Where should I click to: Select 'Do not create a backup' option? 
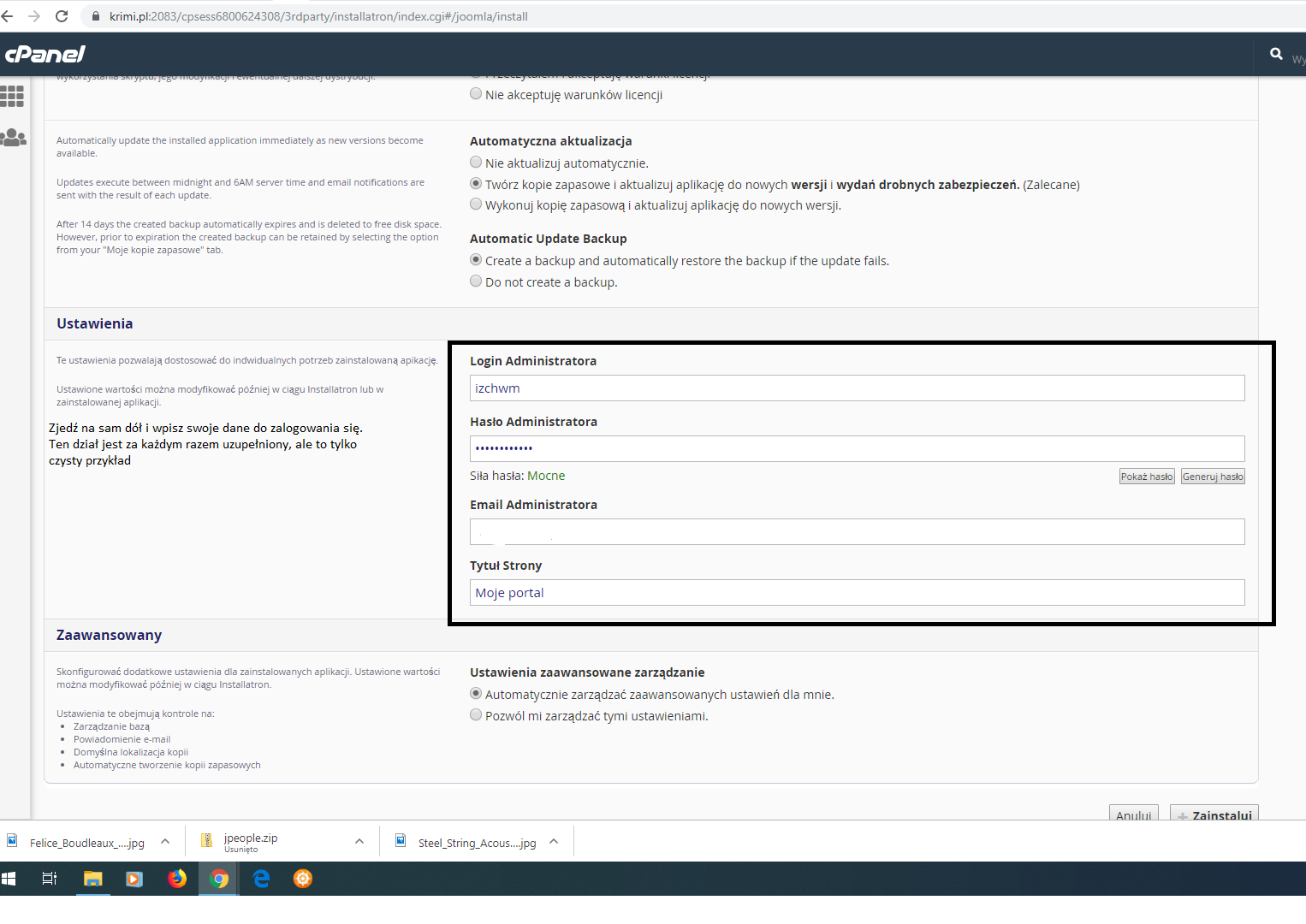(x=476, y=281)
